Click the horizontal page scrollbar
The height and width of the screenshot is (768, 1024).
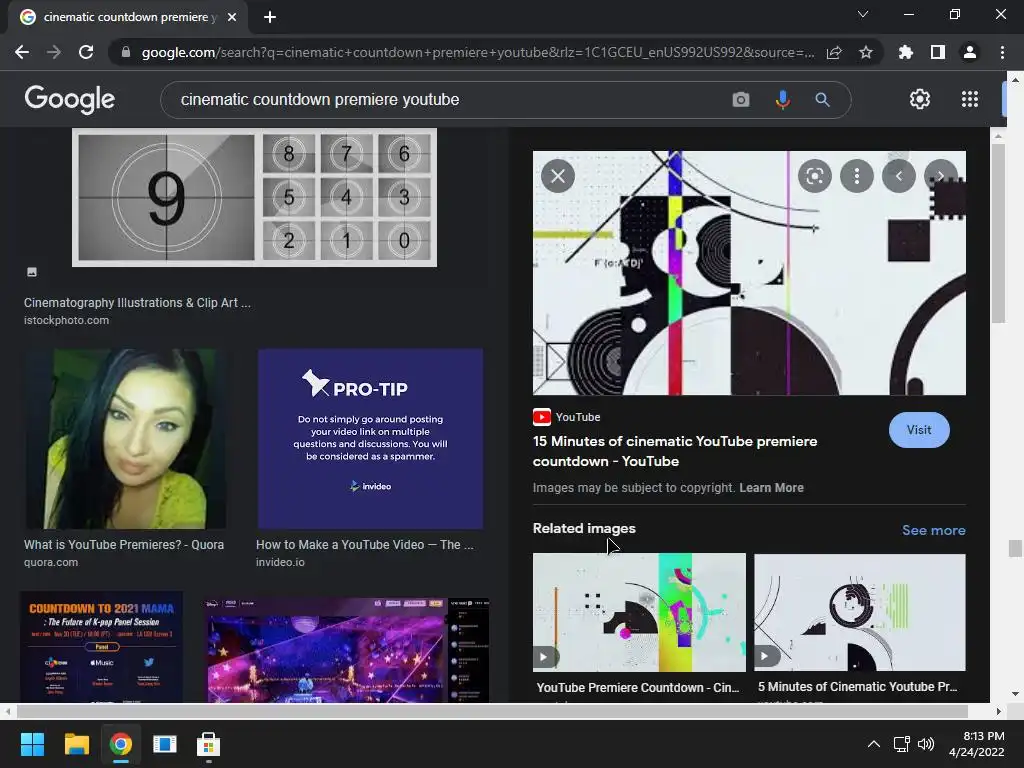[x=492, y=711]
